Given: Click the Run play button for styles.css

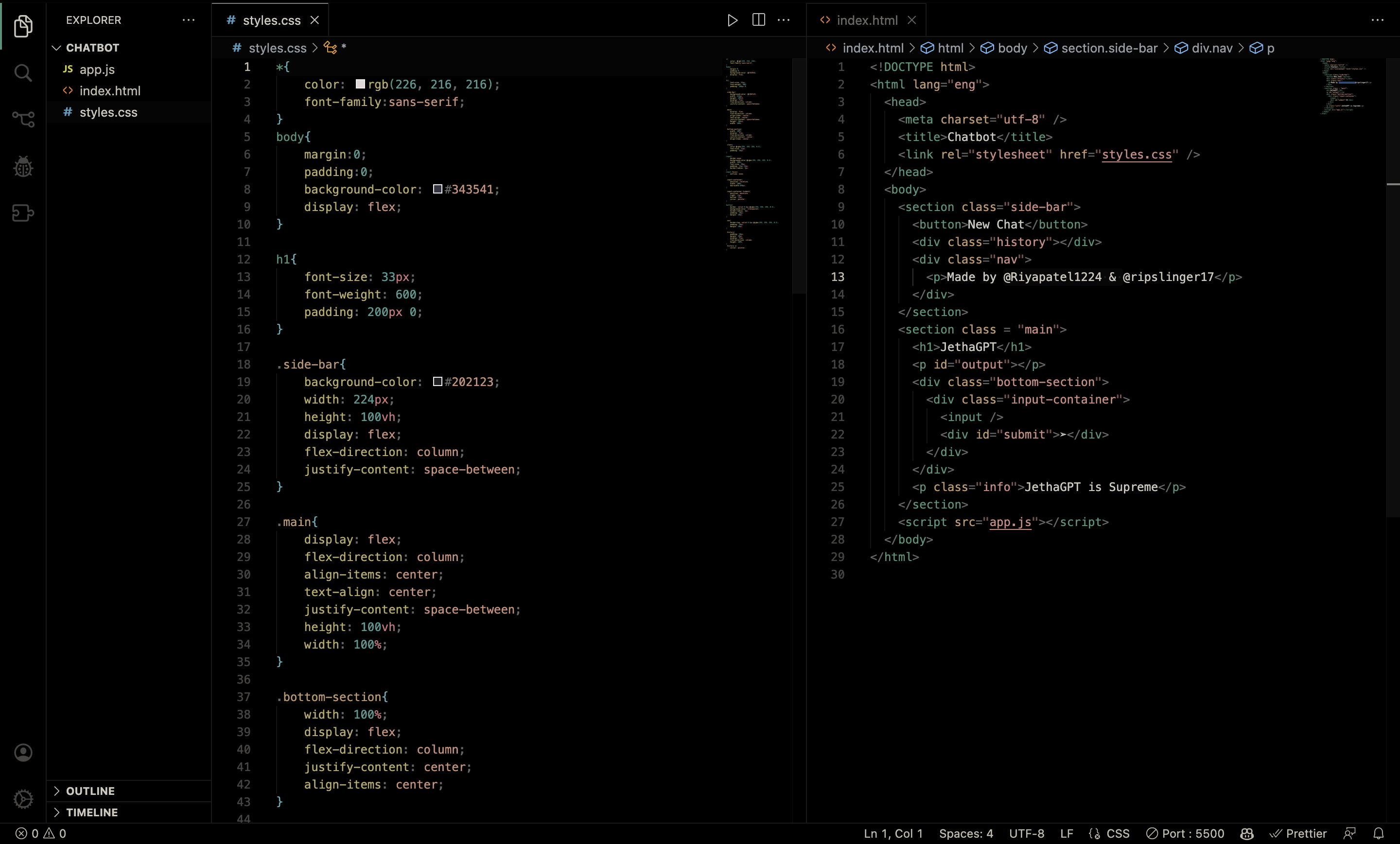Looking at the screenshot, I should (x=733, y=20).
